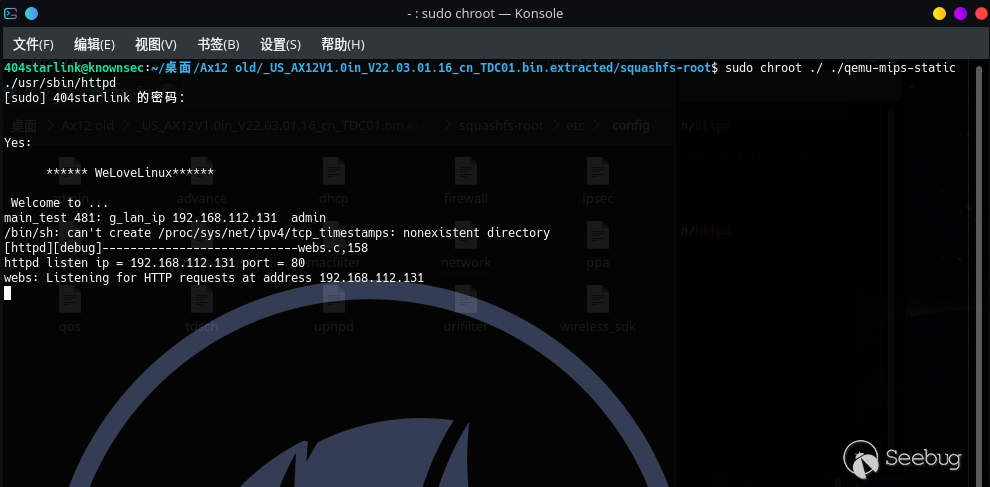Select the wireless_sdk file in background file manager
Viewport: 990px width, 487px height.
598,310
